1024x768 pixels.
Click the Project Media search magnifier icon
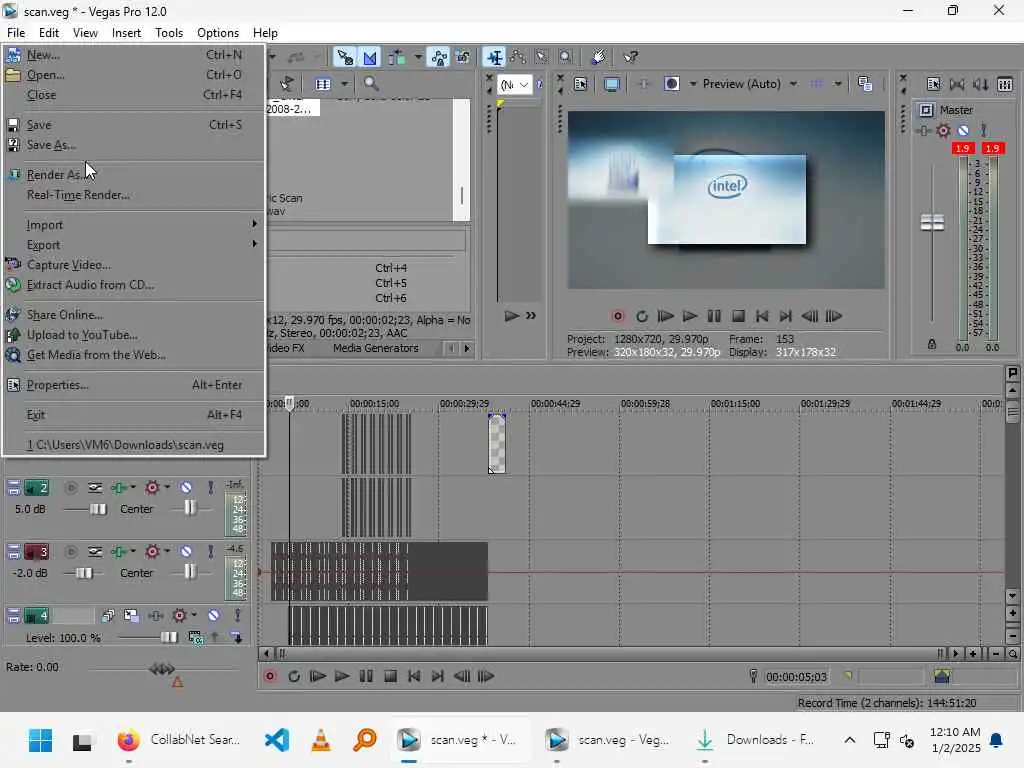click(371, 84)
